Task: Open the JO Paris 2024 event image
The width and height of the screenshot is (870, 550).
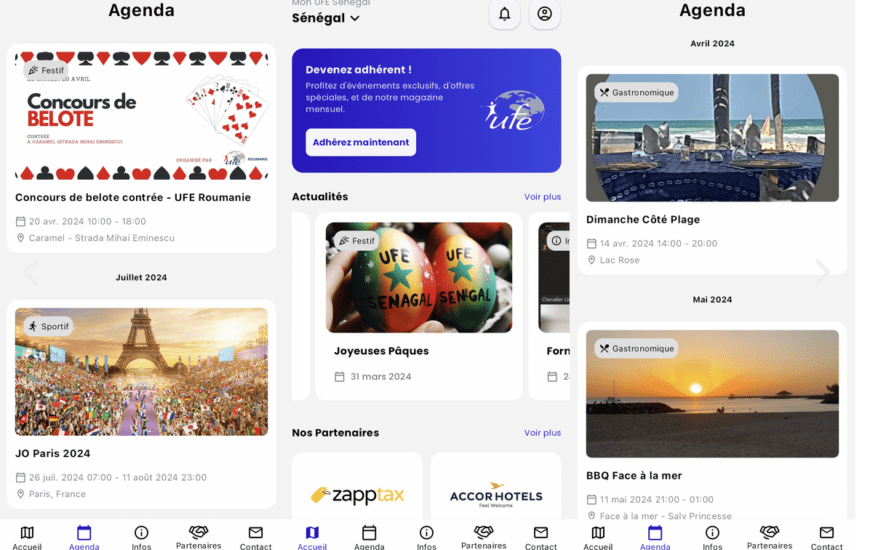Action: [x=141, y=372]
